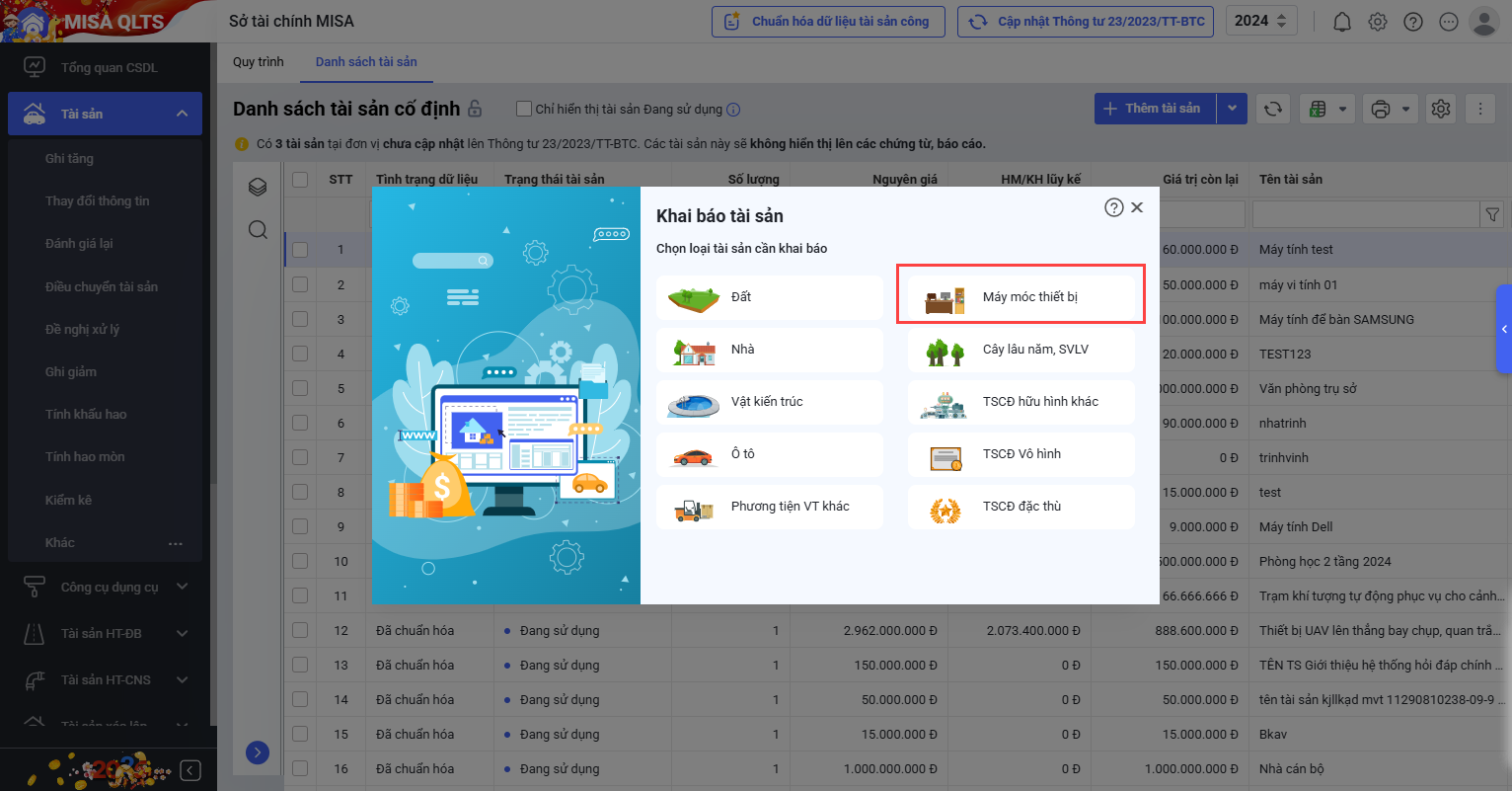Open the table settings gear icon
Viewport: 1512px width, 791px height.
point(1441,109)
